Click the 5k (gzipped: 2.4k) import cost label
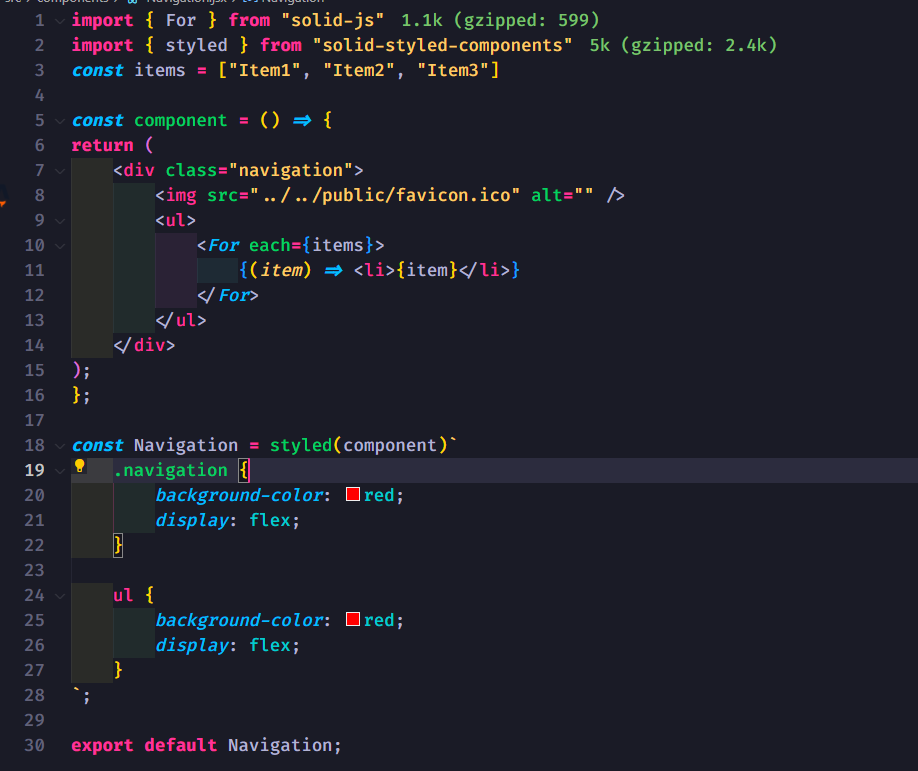This screenshot has height=771, width=918. (x=683, y=45)
